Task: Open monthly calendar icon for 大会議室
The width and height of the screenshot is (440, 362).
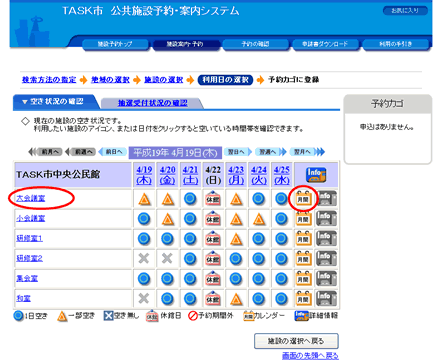Action: point(303,199)
